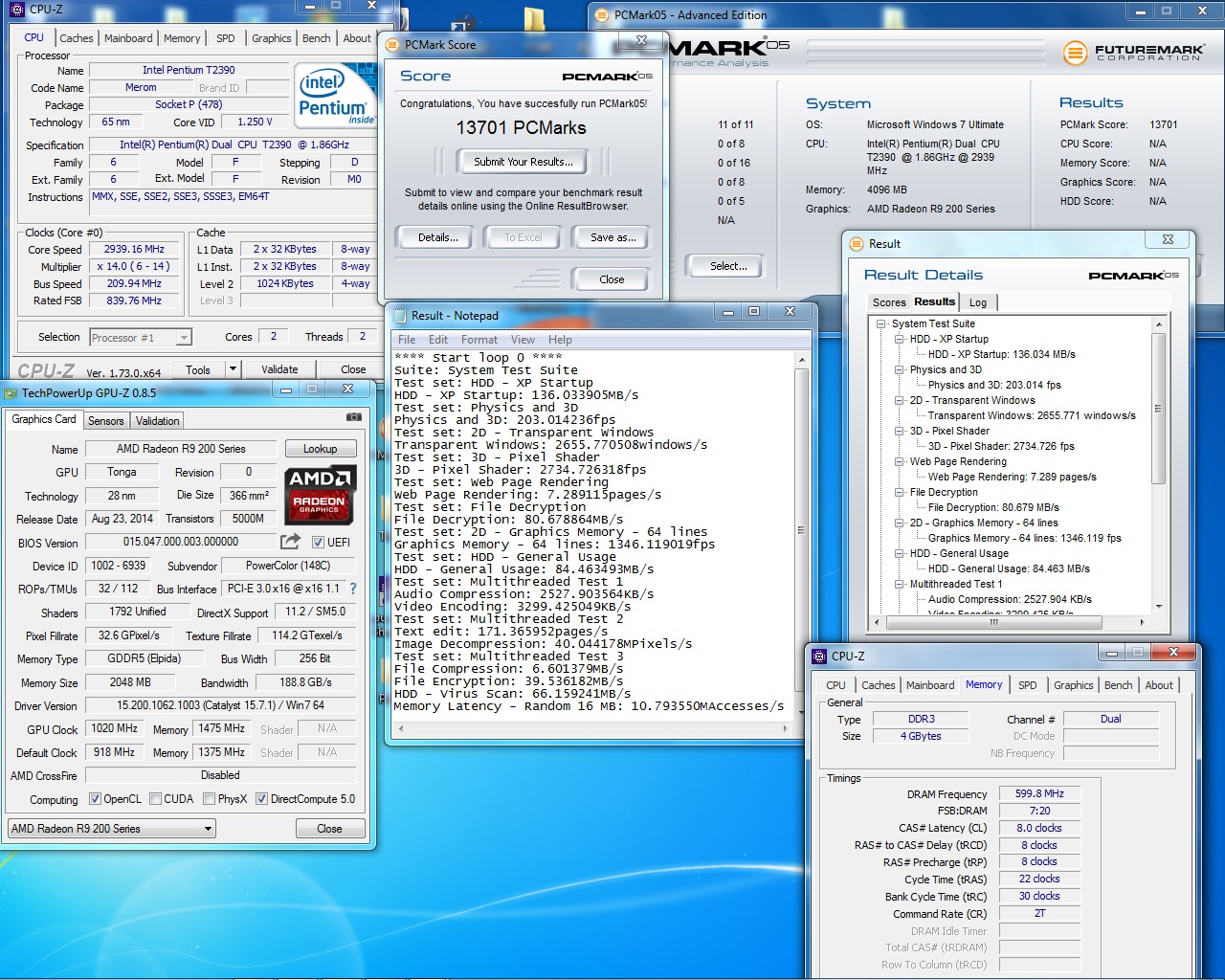The height and width of the screenshot is (980, 1225).
Task: Click desktop folder icon behind PCMark window
Action: click(x=536, y=19)
